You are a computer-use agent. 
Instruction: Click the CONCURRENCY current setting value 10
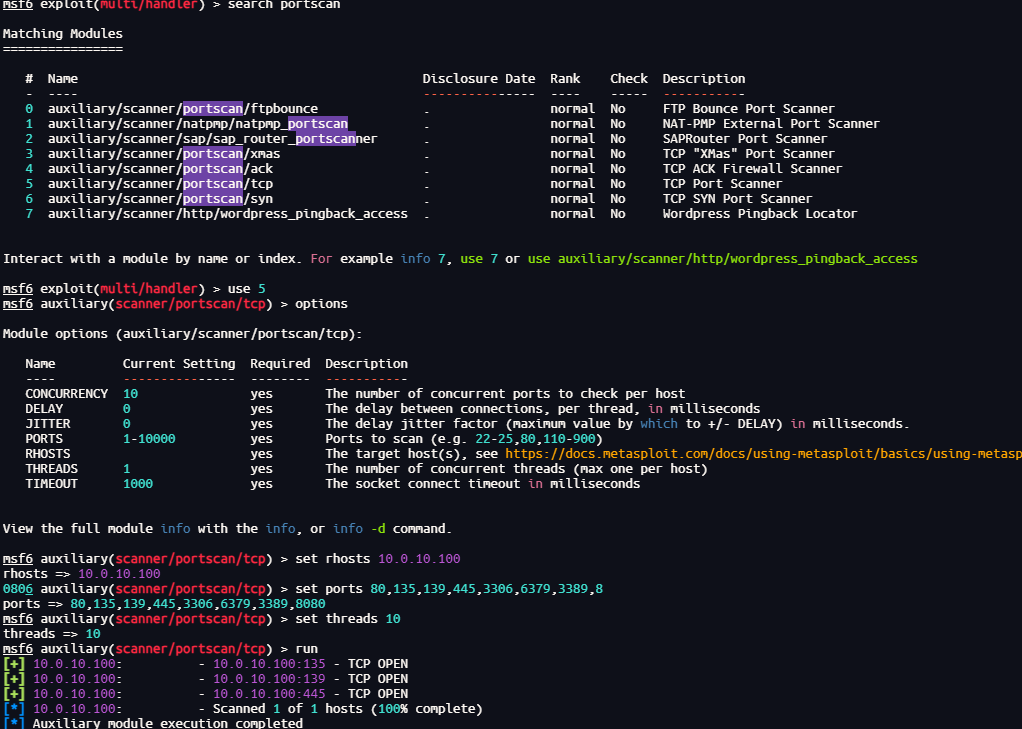(x=130, y=394)
